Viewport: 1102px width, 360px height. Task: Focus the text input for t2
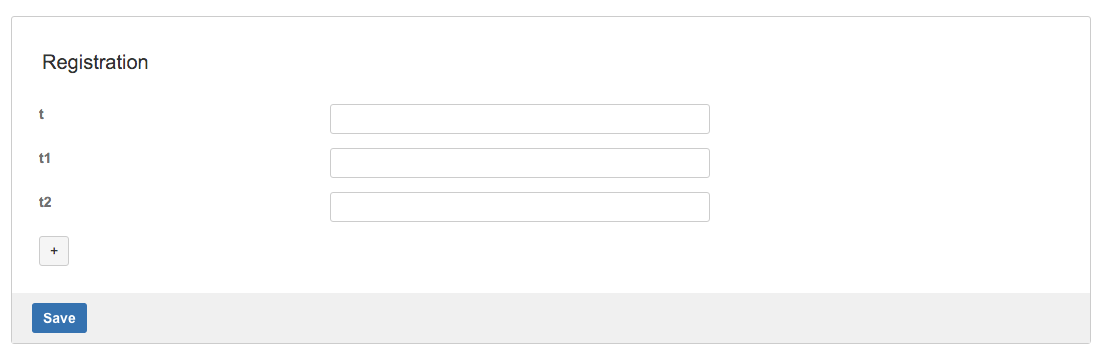coord(519,207)
